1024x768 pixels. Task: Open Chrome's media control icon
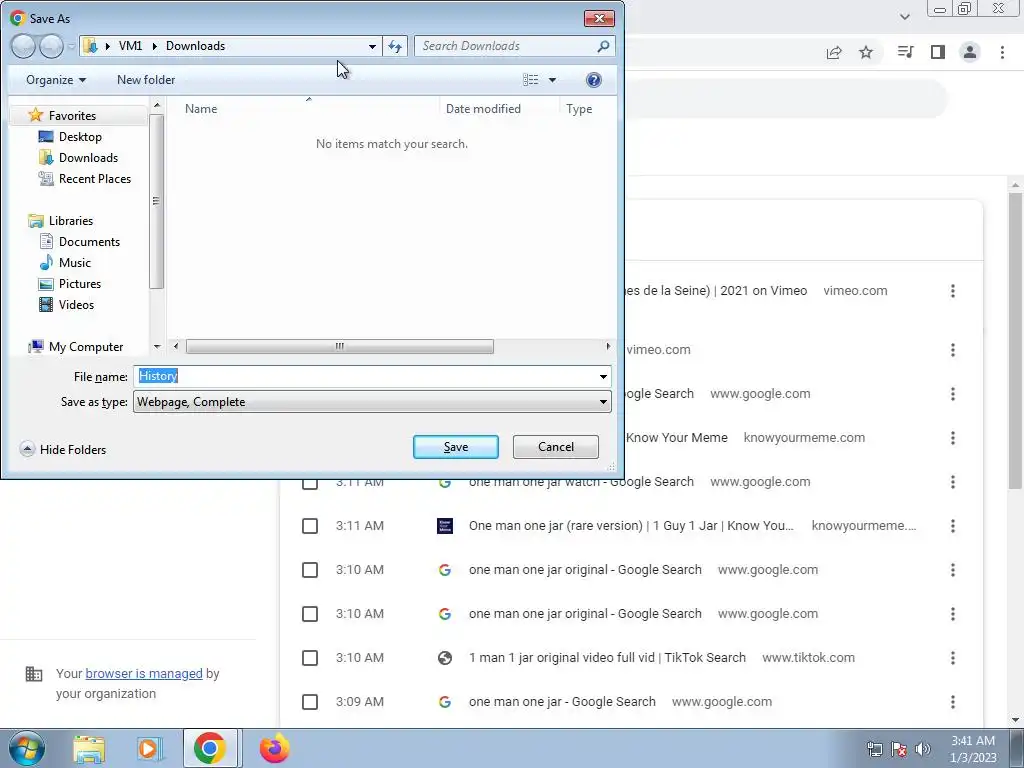905,52
